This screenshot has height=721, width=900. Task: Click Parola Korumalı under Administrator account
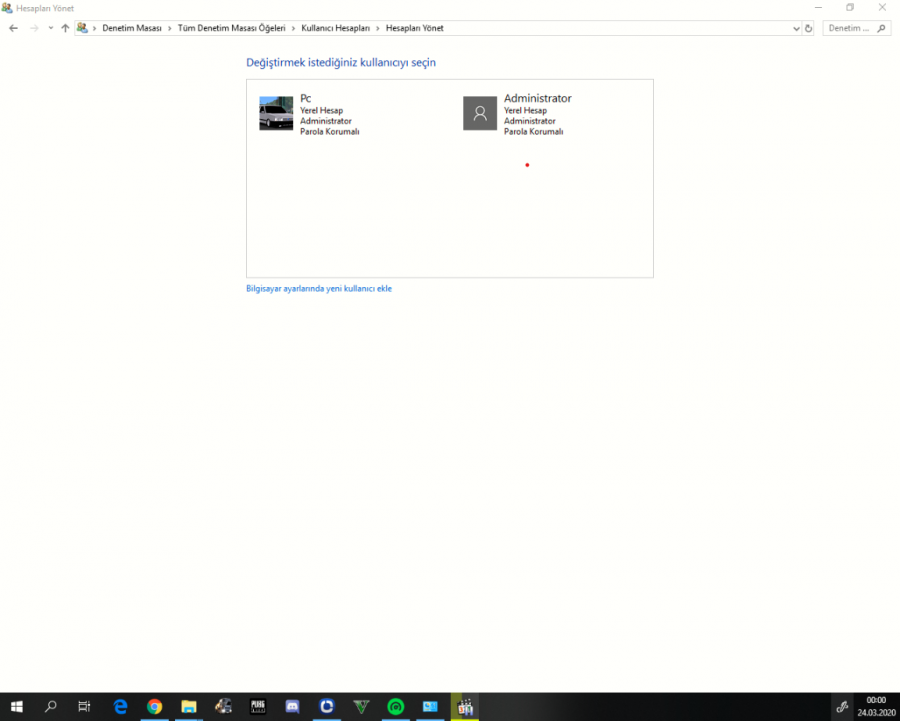click(x=533, y=132)
